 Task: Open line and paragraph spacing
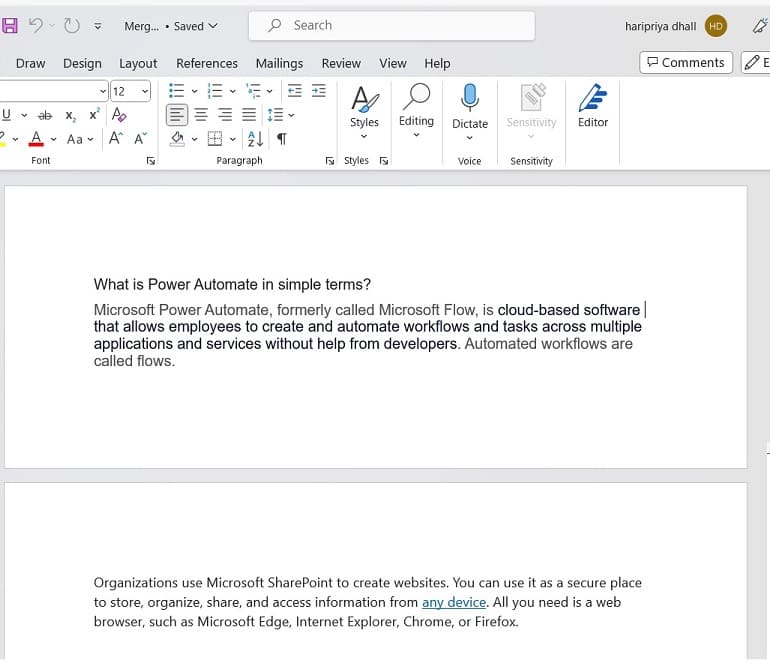tap(275, 115)
